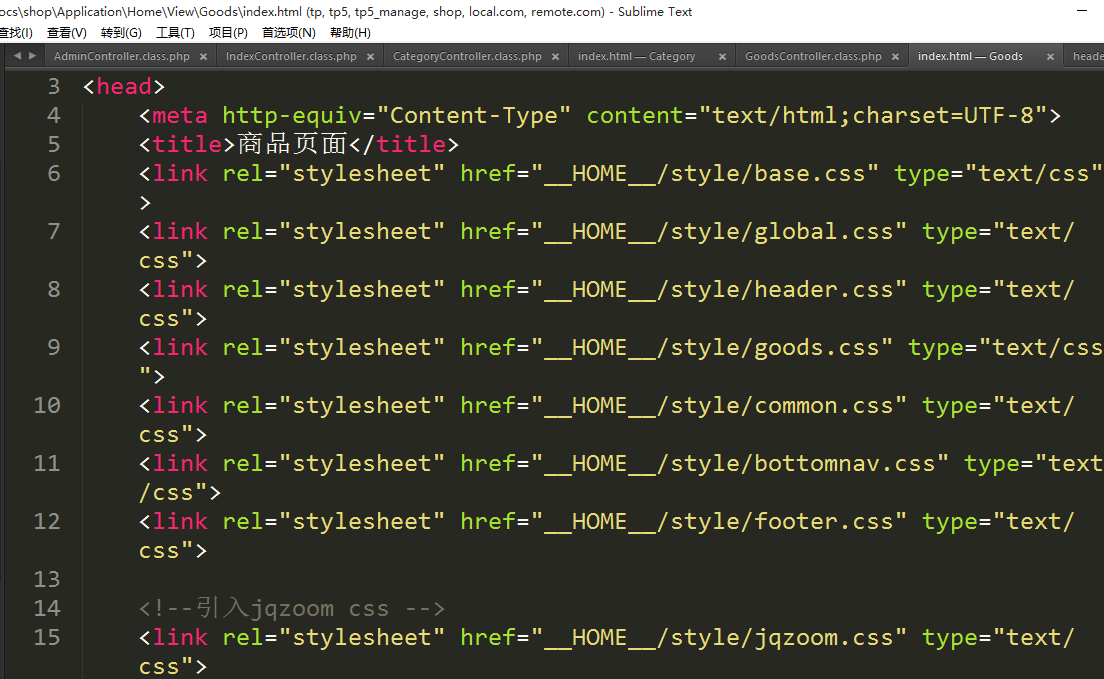Open the 帮助(H) menu
Image resolution: width=1104 pixels, height=679 pixels.
point(350,33)
